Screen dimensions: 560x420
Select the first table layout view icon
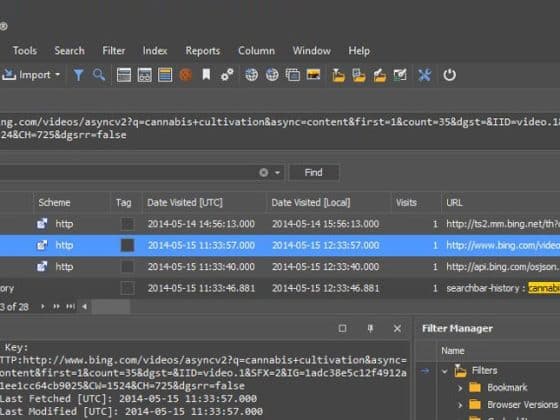point(124,75)
